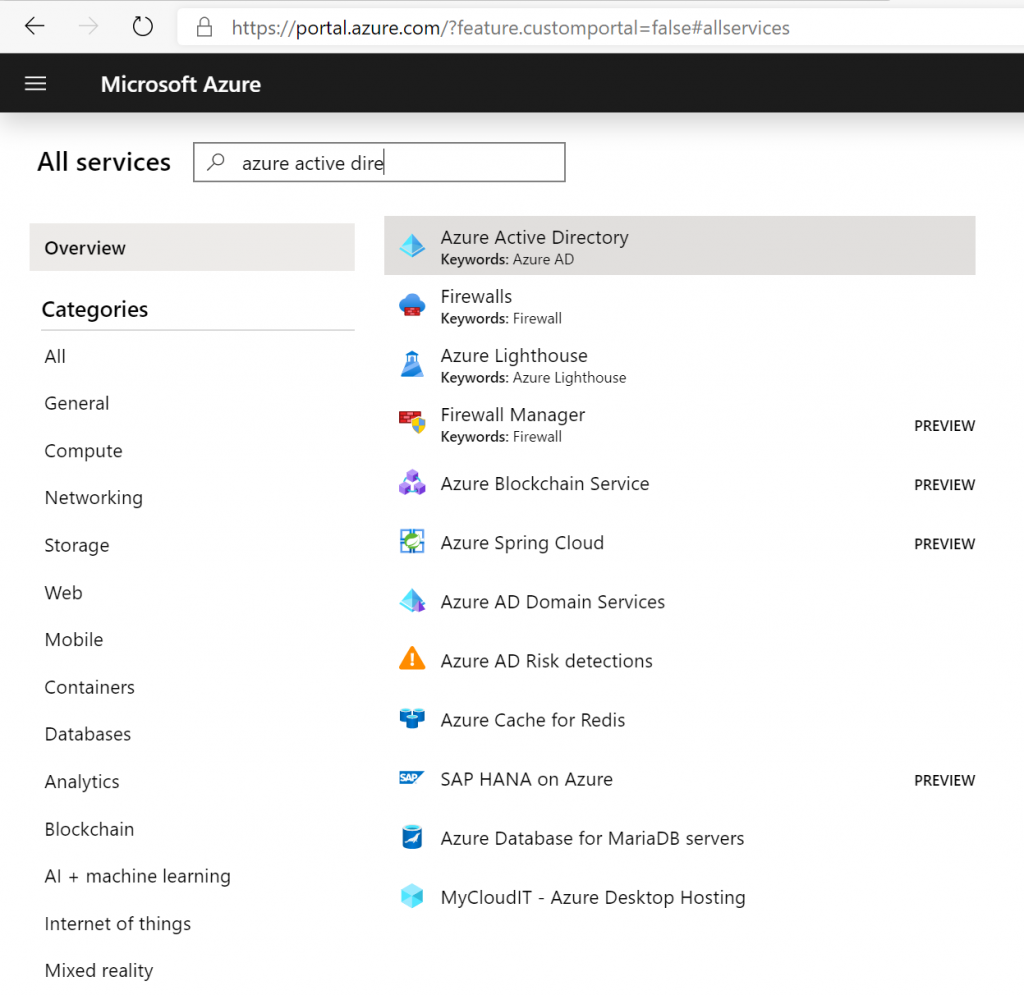Click the PREVIEW label for Firewall Manager
Image resolution: width=1024 pixels, height=995 pixels.
click(944, 426)
